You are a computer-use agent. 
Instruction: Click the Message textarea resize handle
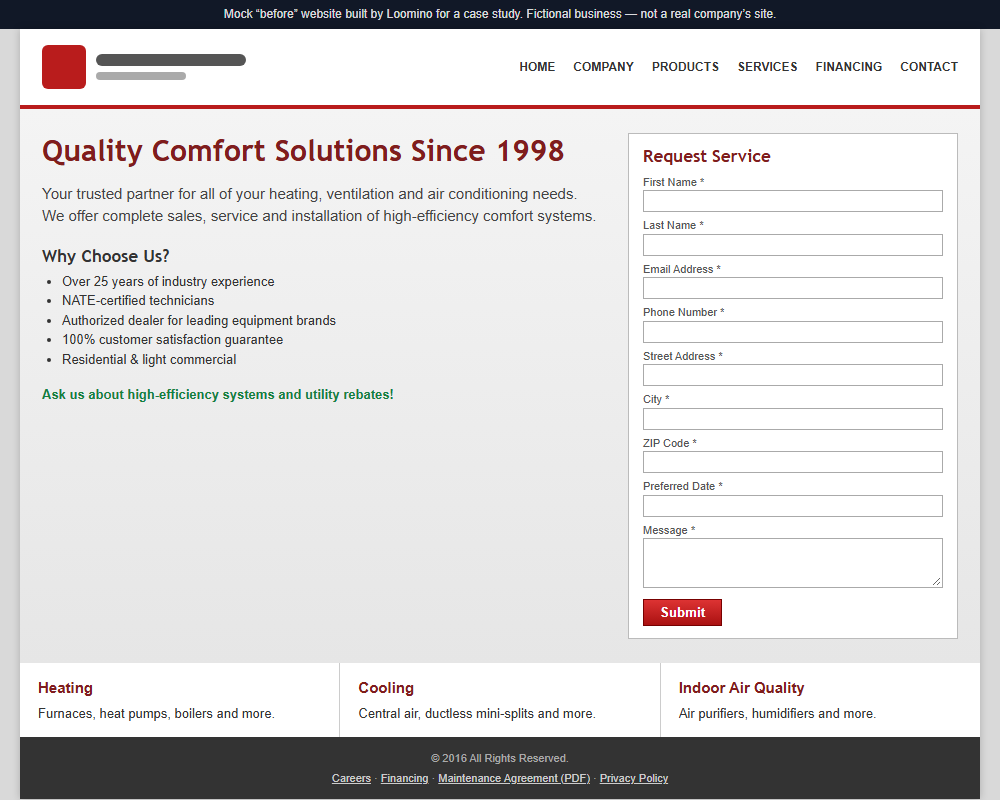click(x=937, y=582)
